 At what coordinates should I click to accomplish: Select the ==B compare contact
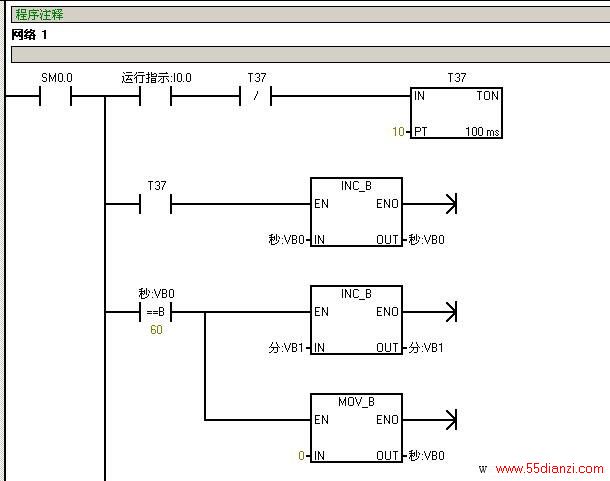coord(156,312)
